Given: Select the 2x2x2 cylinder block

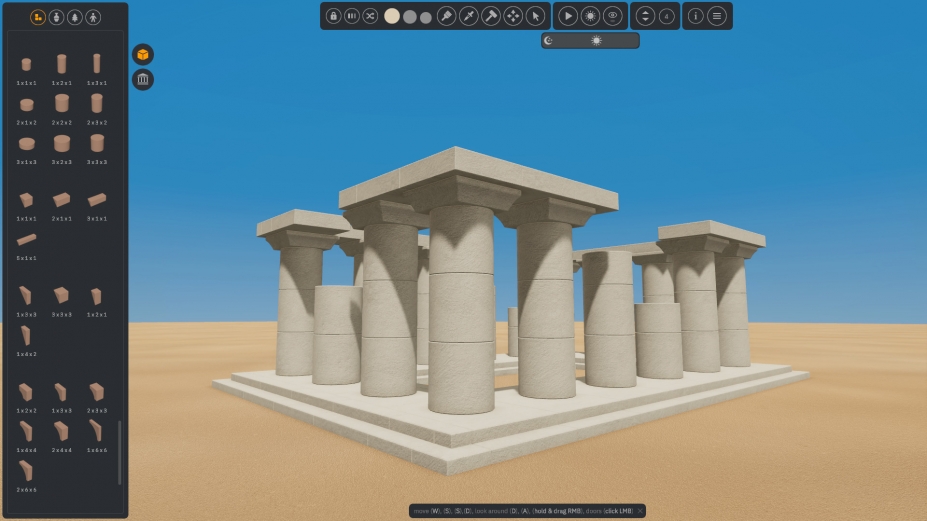Looking at the screenshot, I should (62, 104).
